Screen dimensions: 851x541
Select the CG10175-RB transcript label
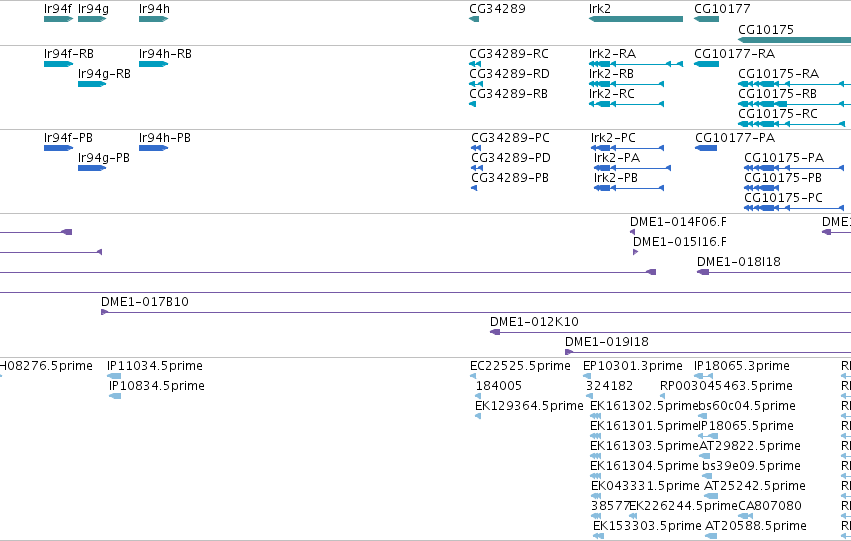778,94
